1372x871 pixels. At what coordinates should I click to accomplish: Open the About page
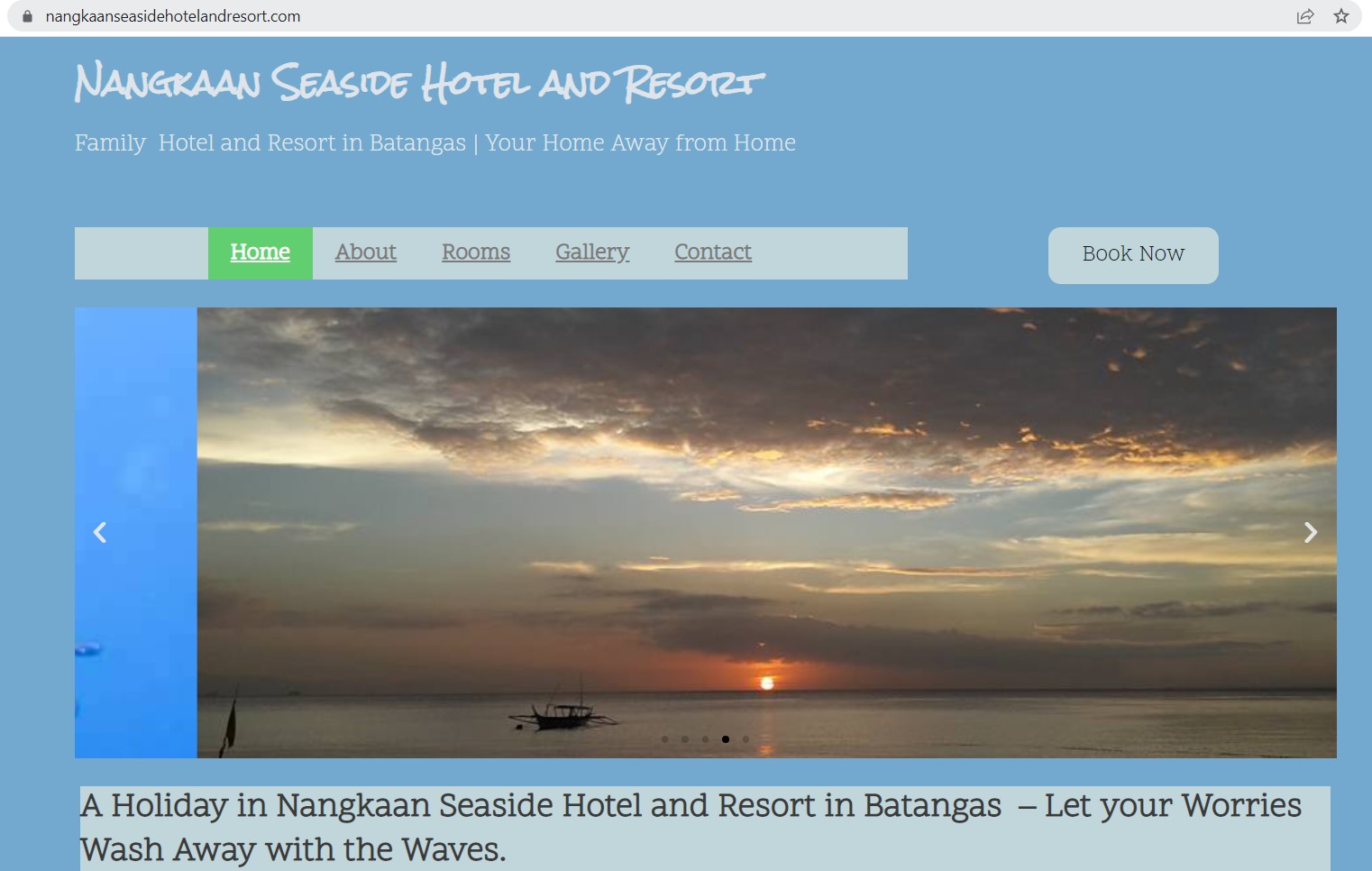pos(366,252)
